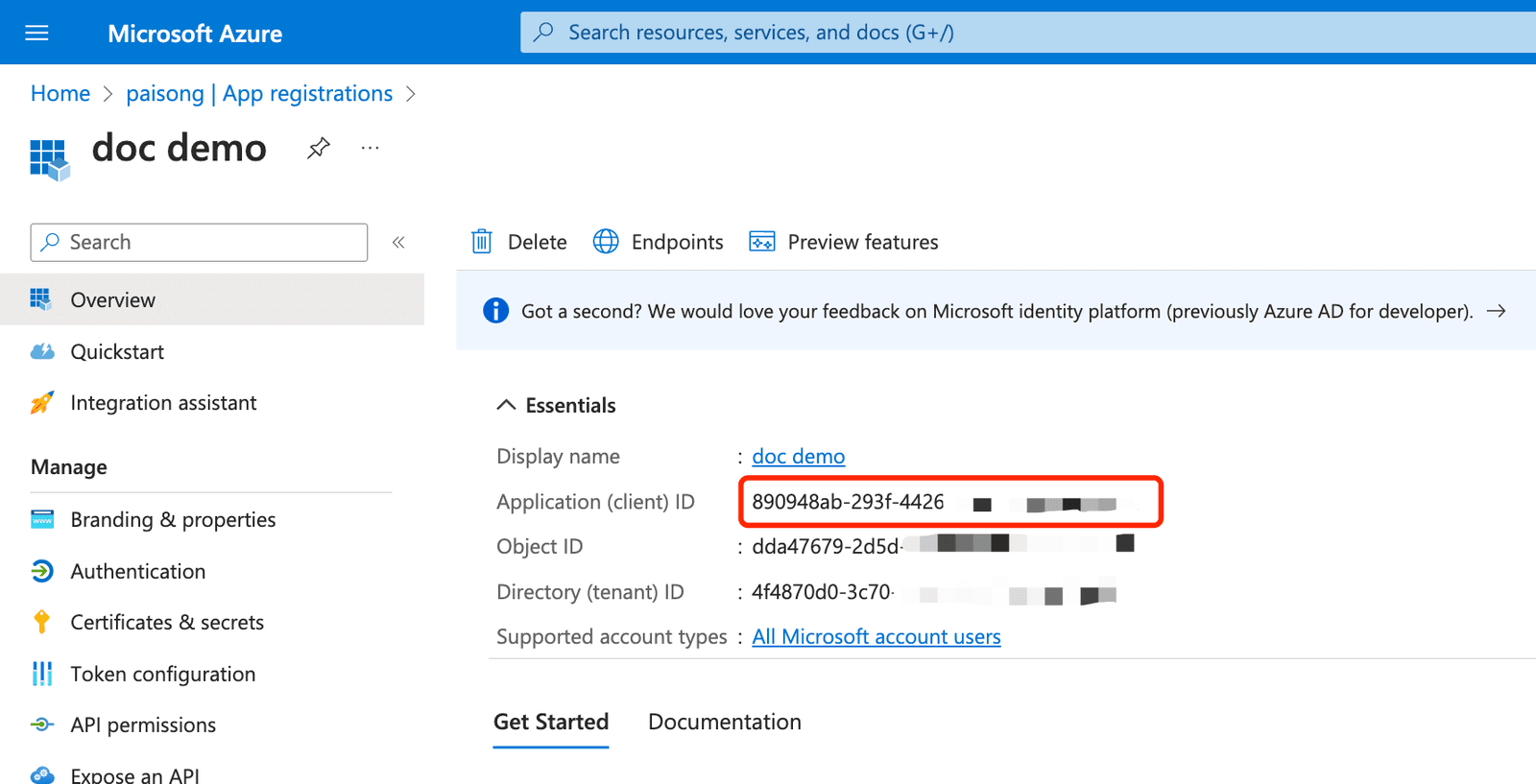The height and width of the screenshot is (784, 1536).
Task: Focus the sidebar Search field
Action: point(199,242)
